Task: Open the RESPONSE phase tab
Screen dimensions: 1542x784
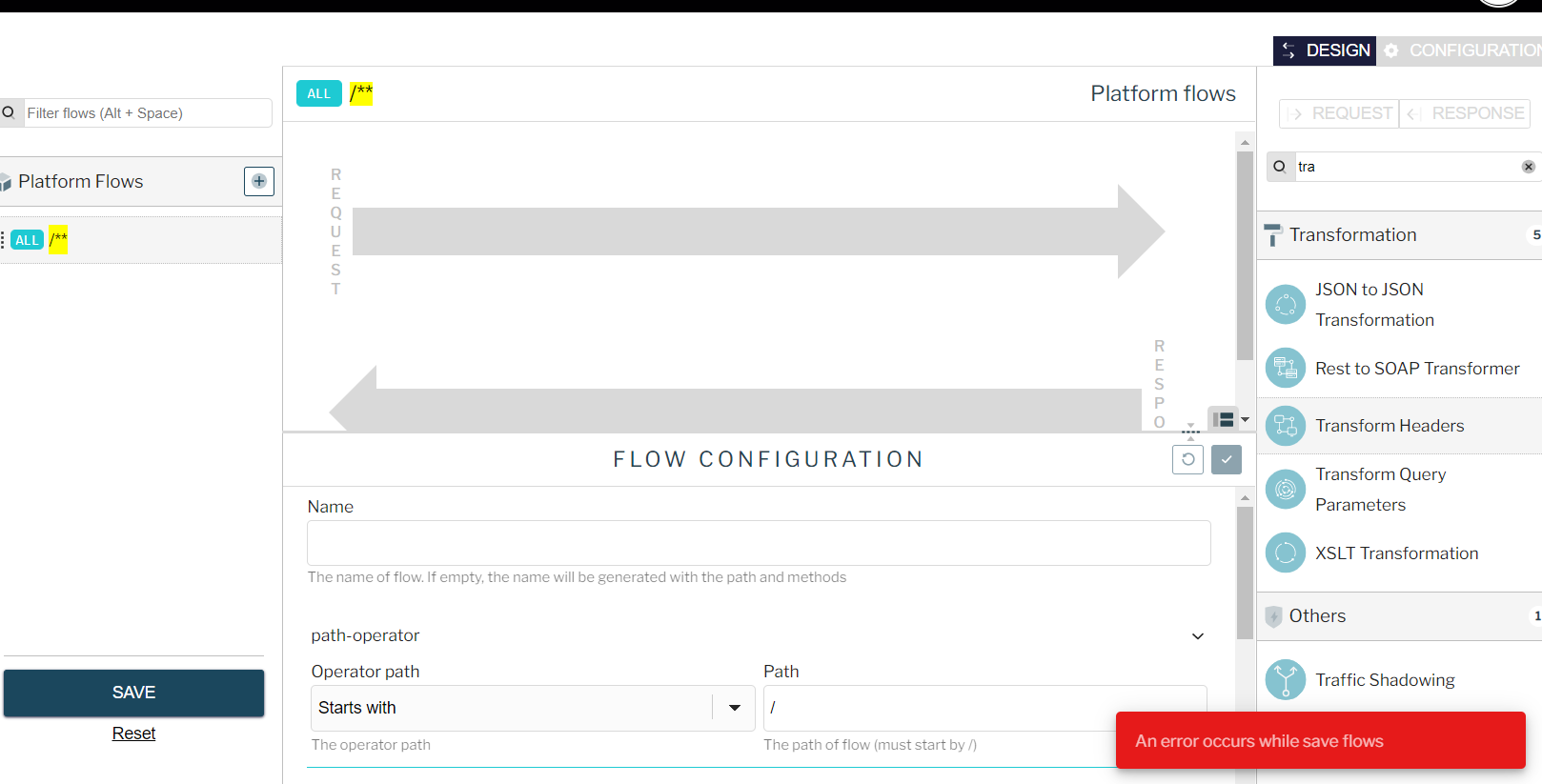Action: [x=1465, y=112]
